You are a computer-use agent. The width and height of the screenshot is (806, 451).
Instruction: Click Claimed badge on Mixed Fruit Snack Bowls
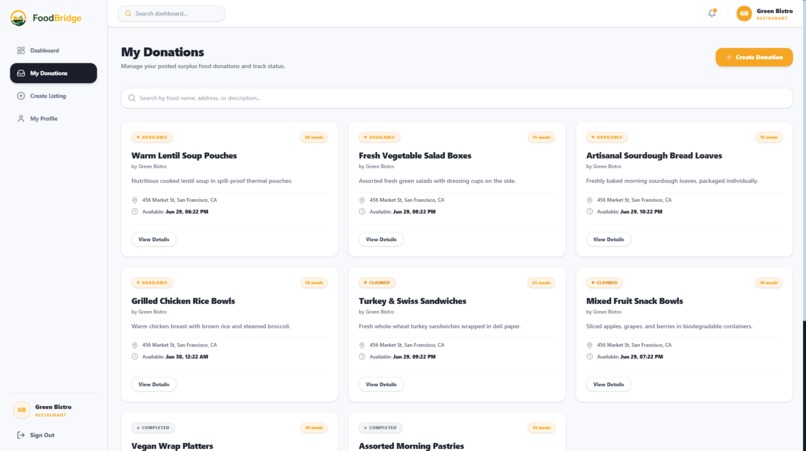point(604,282)
